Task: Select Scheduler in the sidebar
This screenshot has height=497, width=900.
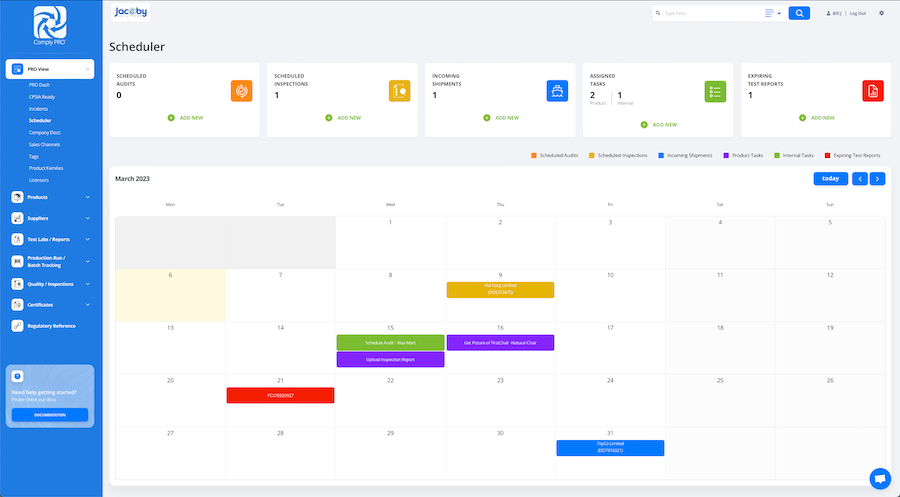Action: click(40, 121)
